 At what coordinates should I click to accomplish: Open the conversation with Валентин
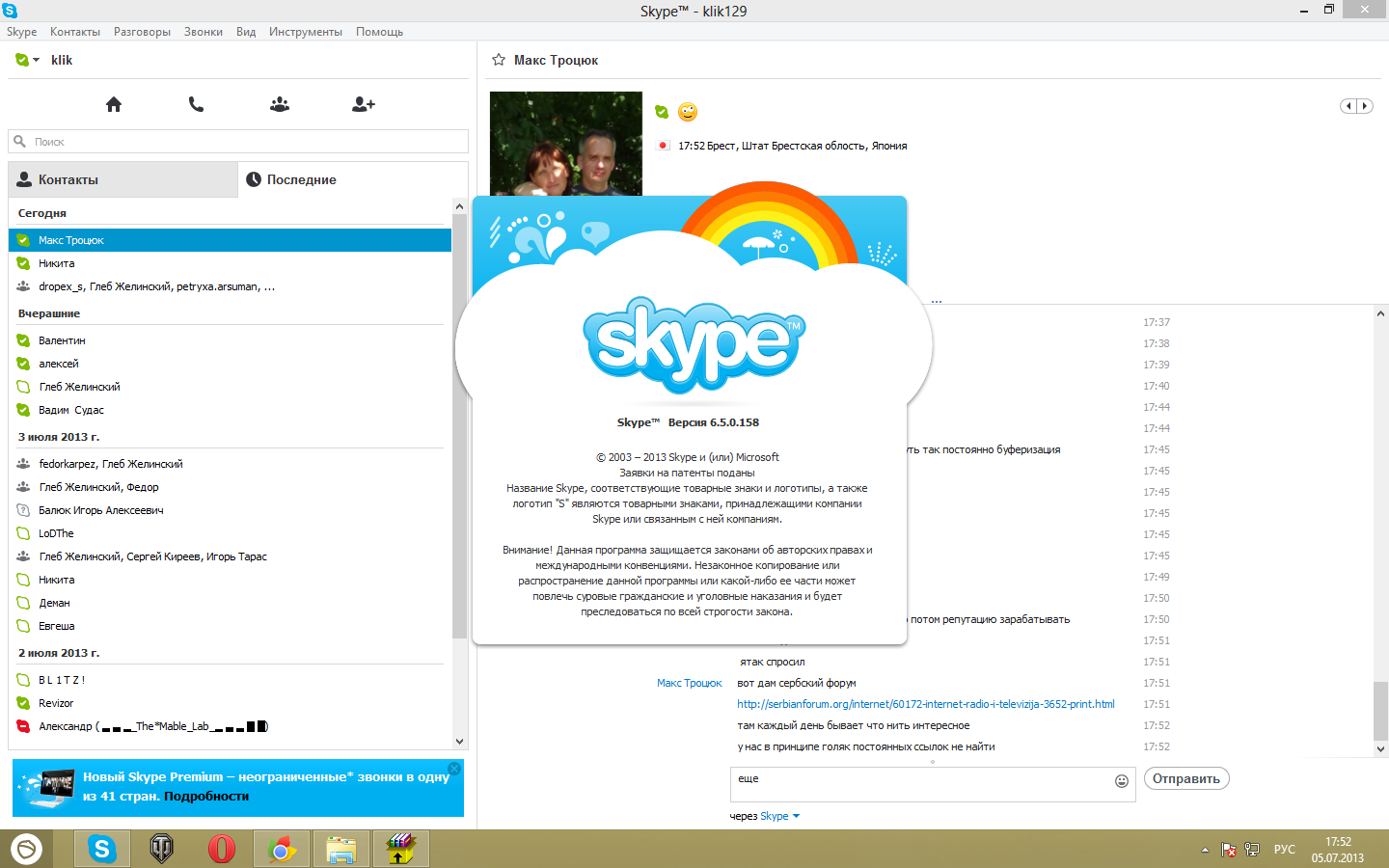point(230,340)
